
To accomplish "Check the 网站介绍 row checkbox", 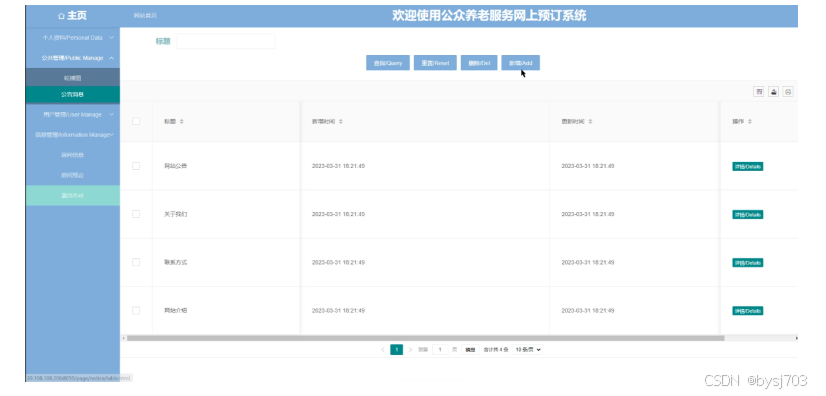I will [x=136, y=311].
